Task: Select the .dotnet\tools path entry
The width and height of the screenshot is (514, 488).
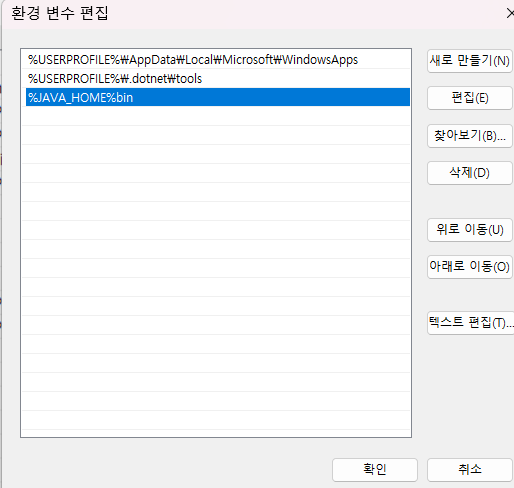Action: point(218,79)
